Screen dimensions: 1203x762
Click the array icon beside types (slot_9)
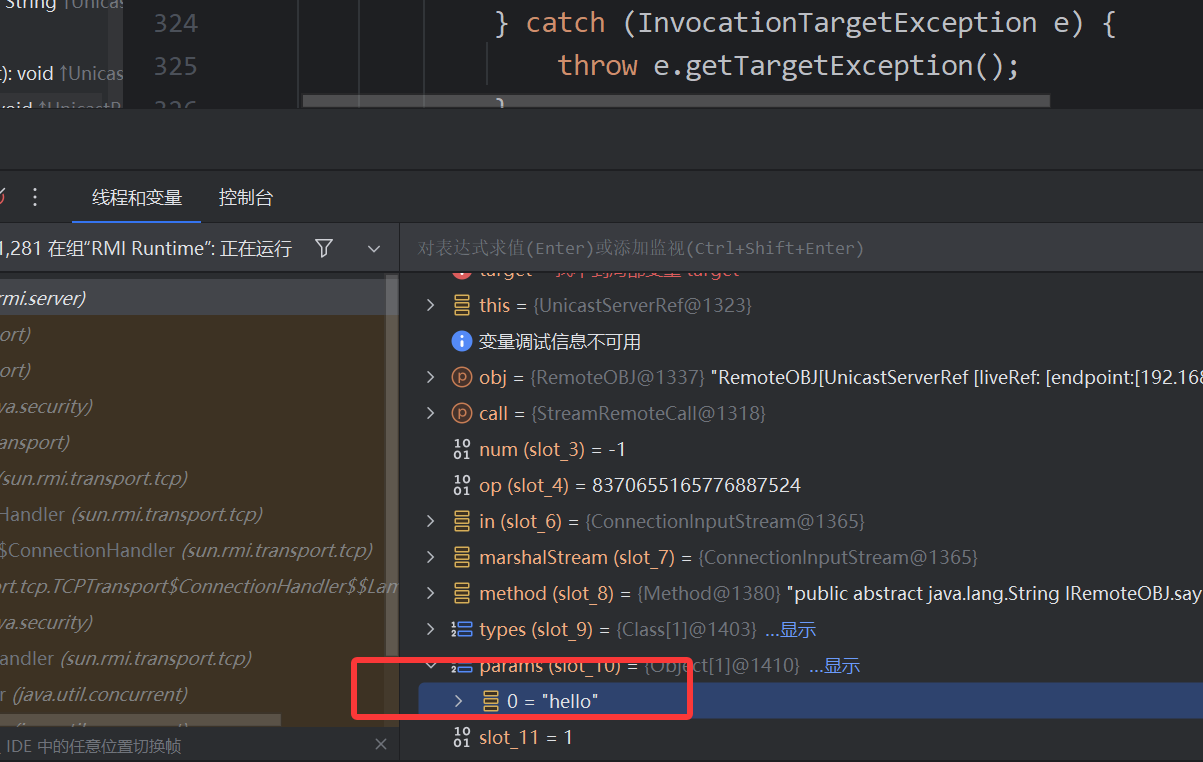(461, 629)
